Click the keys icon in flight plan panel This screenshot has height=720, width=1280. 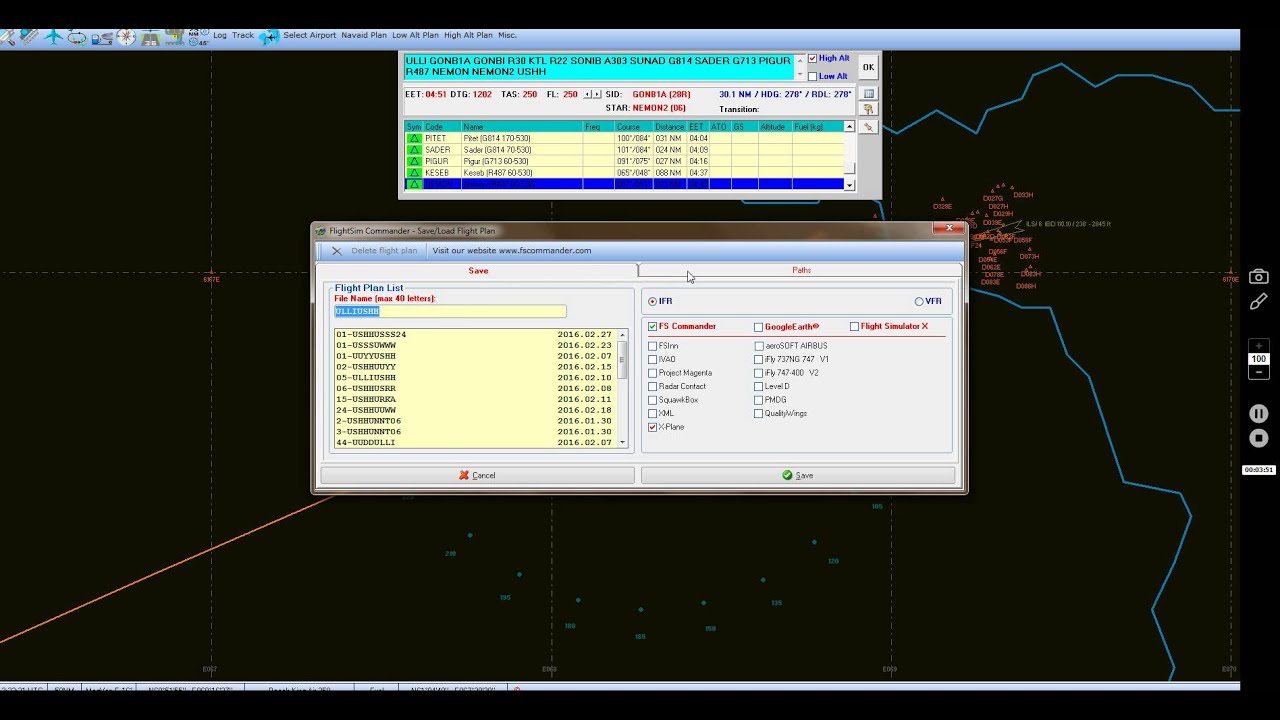pyautogui.click(x=868, y=110)
